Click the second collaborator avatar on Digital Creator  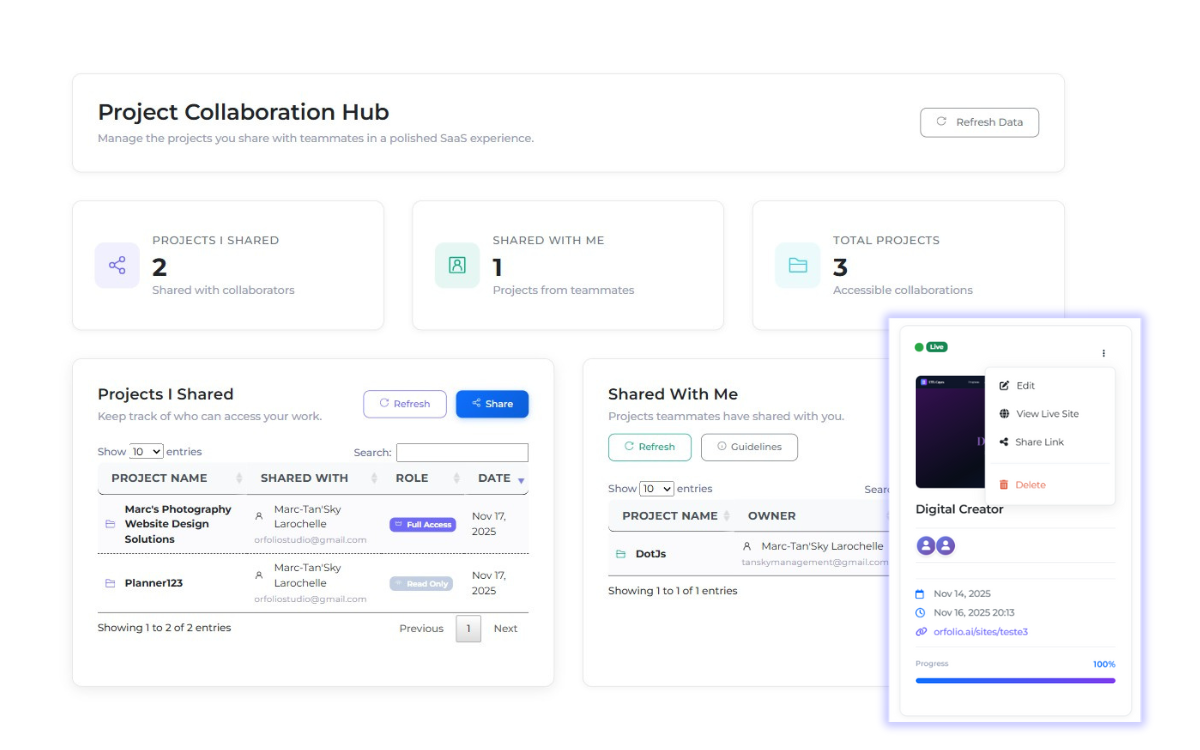(x=945, y=546)
